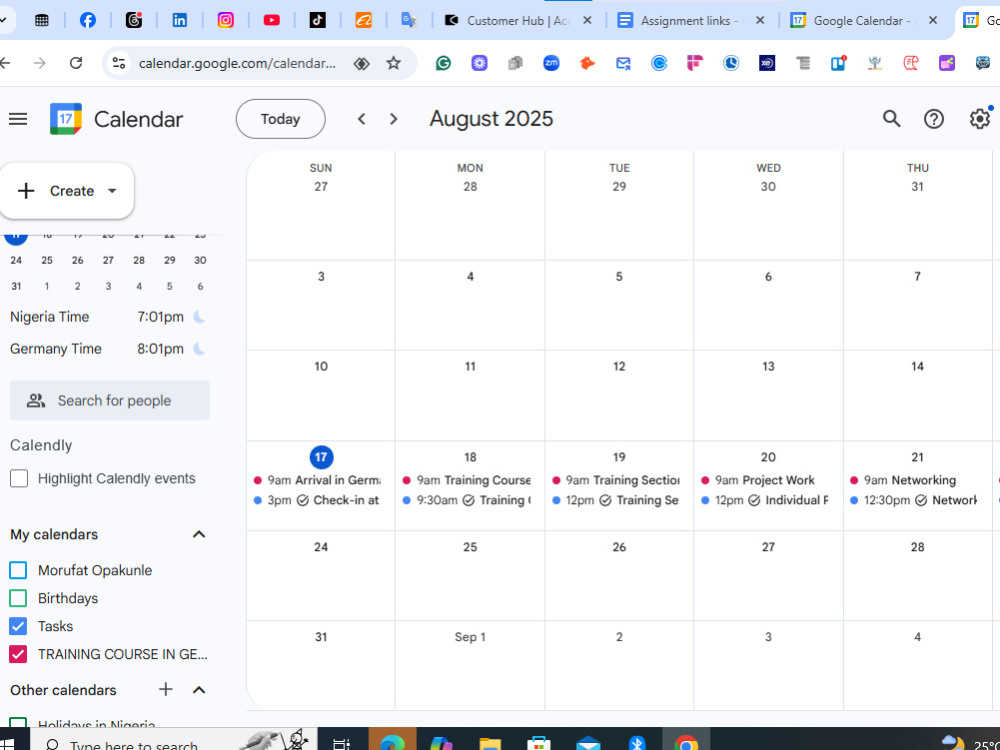Open 9am Networking event

click(915, 480)
